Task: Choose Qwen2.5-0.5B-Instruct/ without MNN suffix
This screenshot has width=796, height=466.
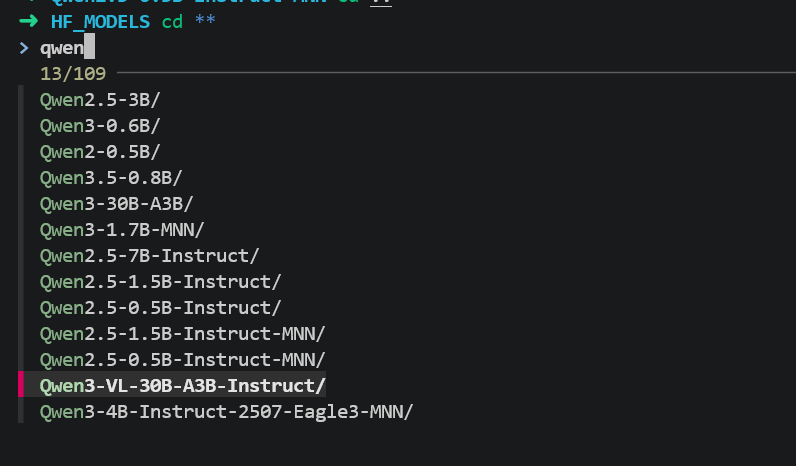Action: tap(160, 307)
